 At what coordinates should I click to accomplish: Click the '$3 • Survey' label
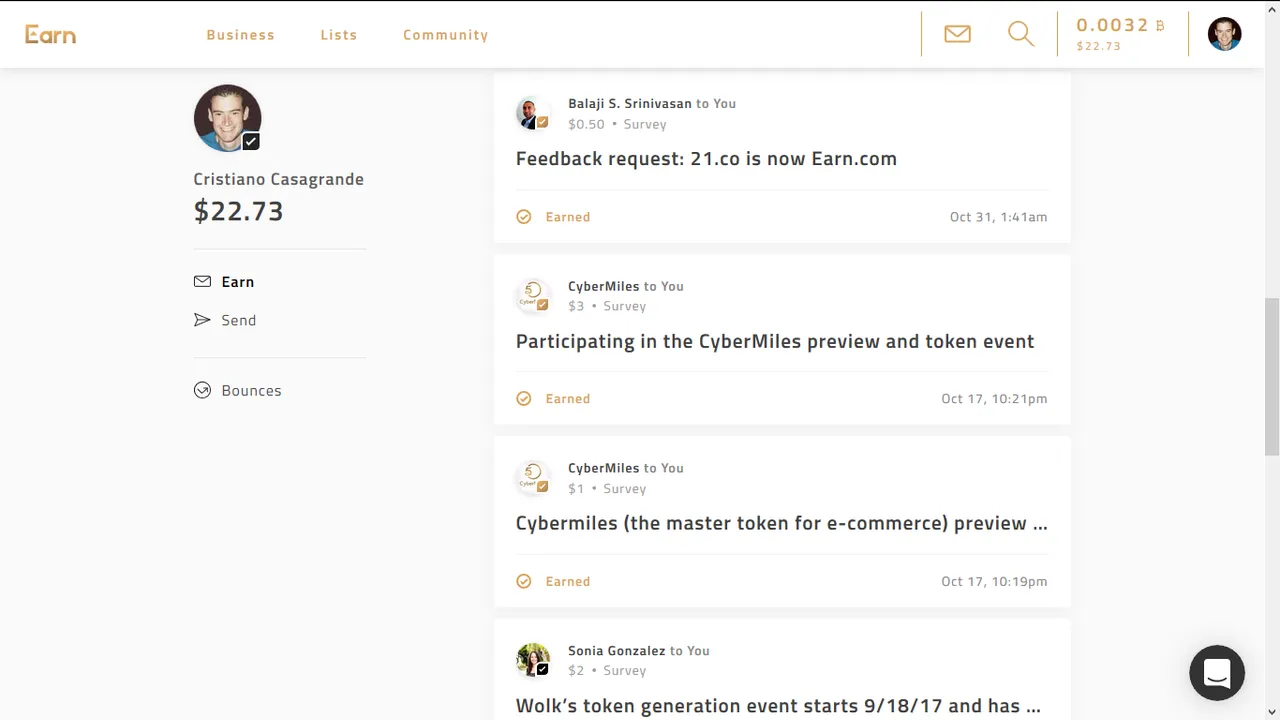(607, 306)
